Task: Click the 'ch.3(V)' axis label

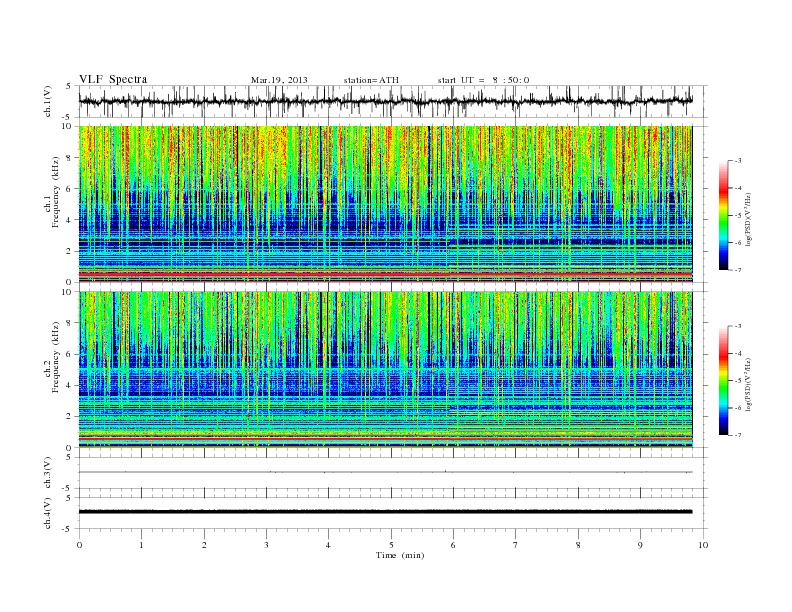Action: 48,472
